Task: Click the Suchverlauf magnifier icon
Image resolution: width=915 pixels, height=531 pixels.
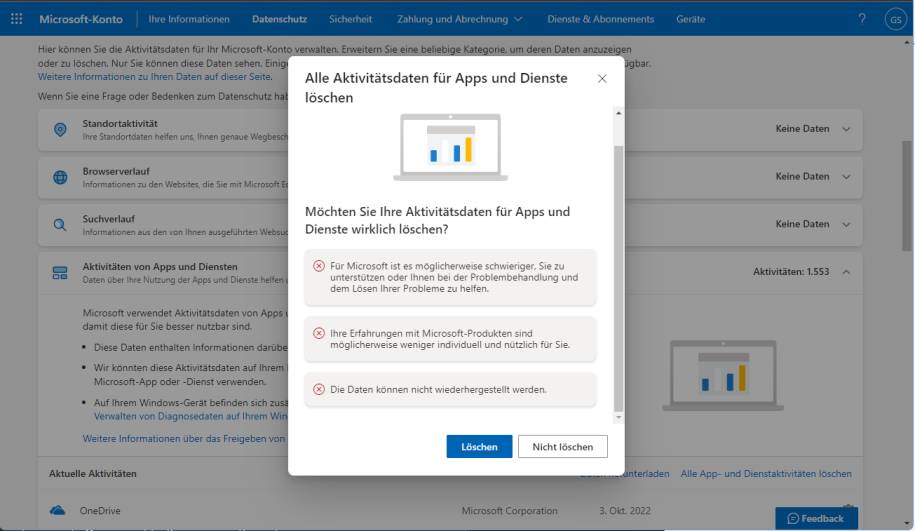Action: coord(60,225)
